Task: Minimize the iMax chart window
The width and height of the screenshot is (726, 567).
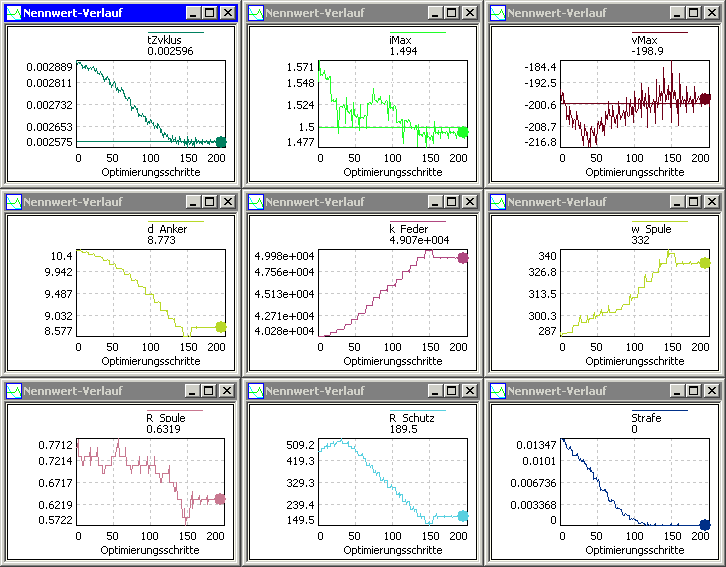Action: [433, 13]
